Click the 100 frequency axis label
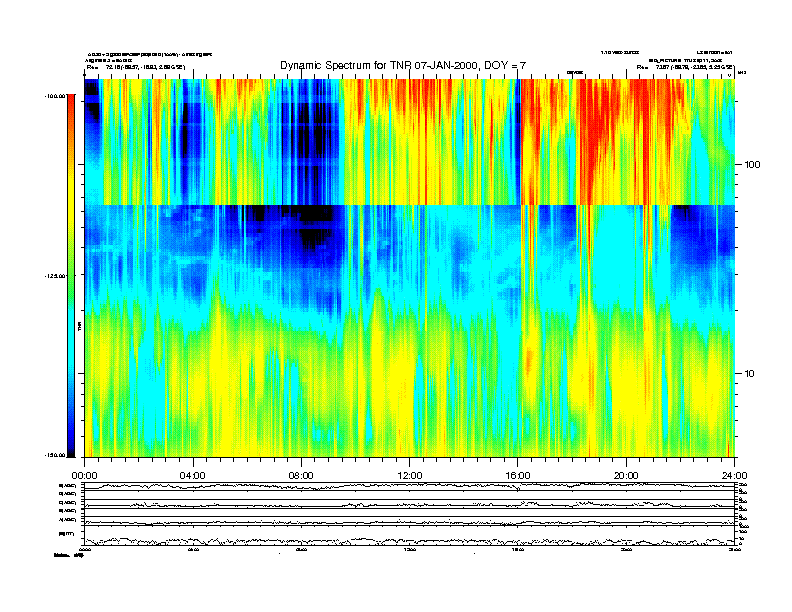This screenshot has height=612, width=792. [752, 165]
